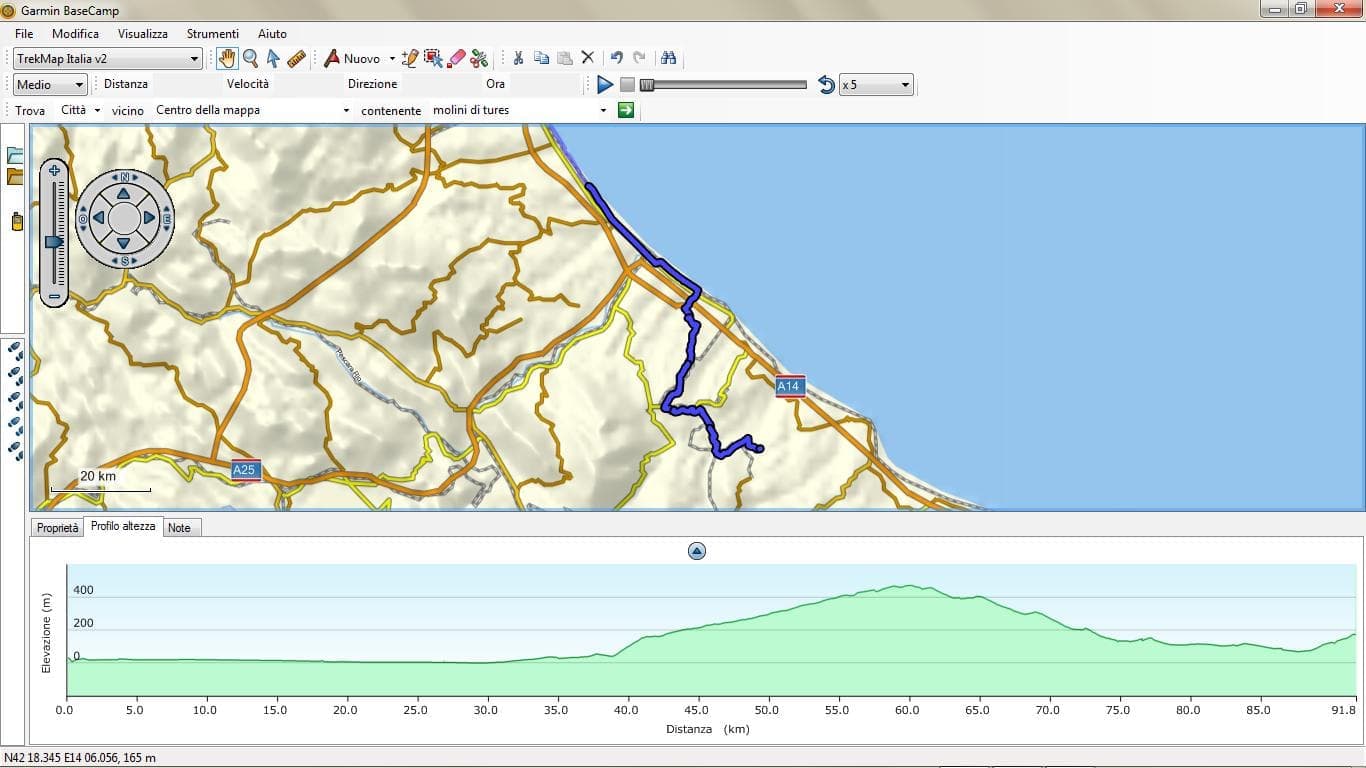This screenshot has height=768, width=1366.
Task: Select the Erase tool
Action: click(456, 58)
